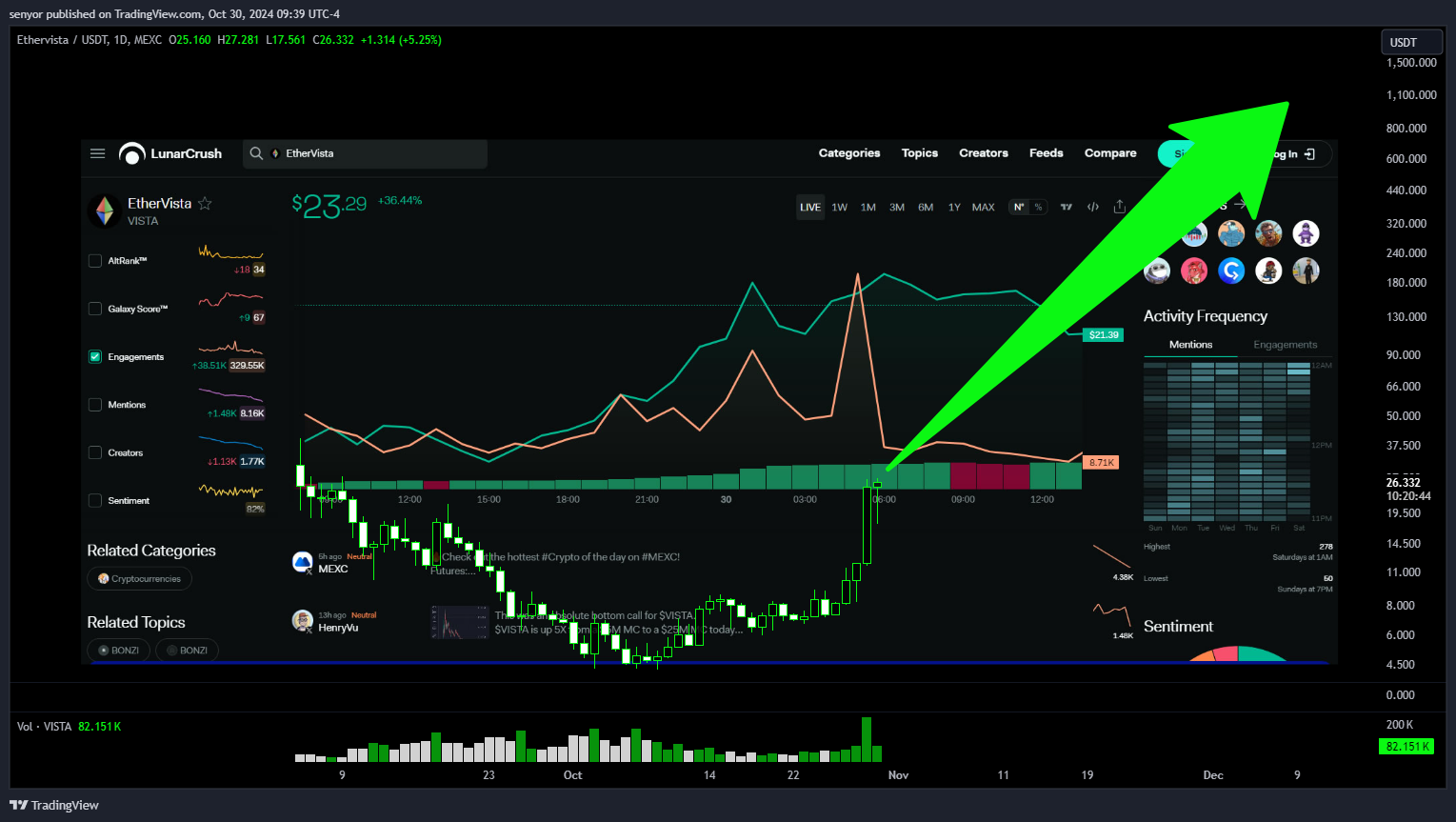Click the HenryVu creator name

pos(338,628)
